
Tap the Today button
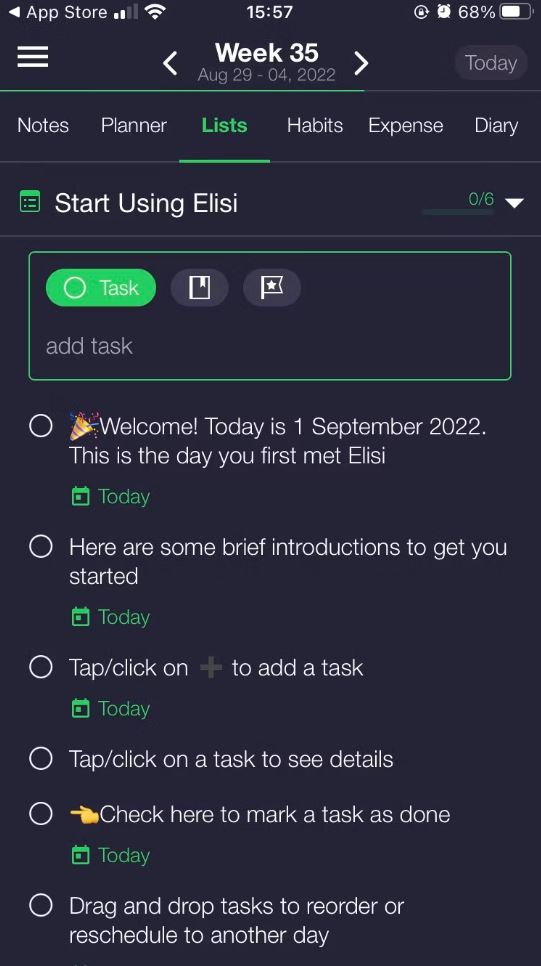tap(490, 63)
